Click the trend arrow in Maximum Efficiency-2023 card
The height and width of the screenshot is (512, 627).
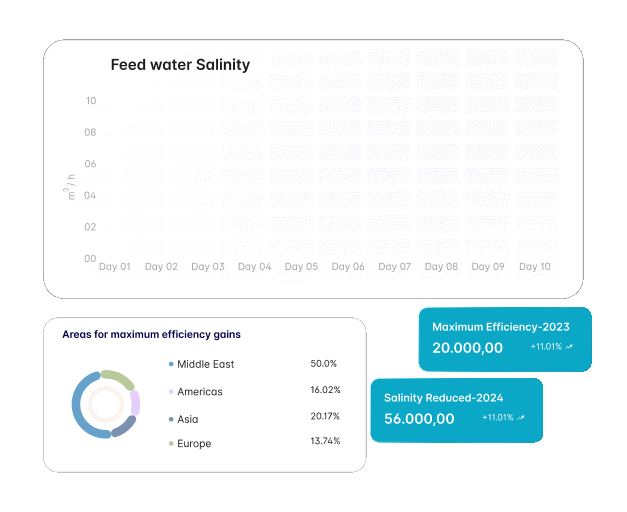[x=569, y=347]
